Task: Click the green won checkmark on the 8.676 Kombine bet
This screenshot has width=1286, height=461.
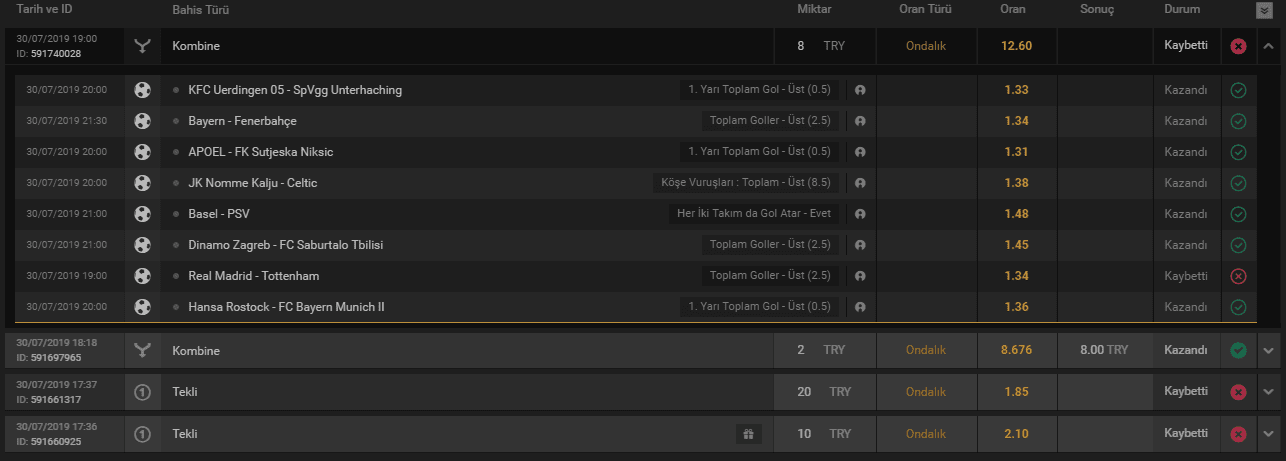Action: click(1238, 351)
